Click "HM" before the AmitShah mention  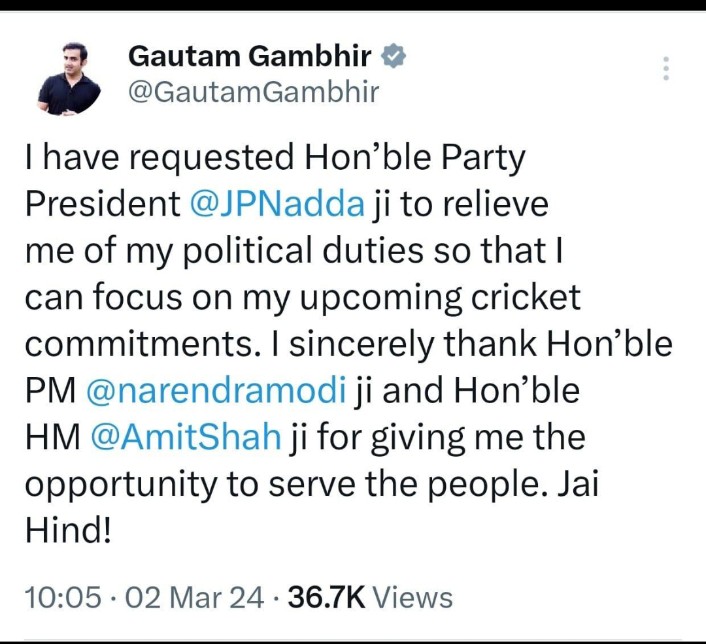click(x=52, y=437)
